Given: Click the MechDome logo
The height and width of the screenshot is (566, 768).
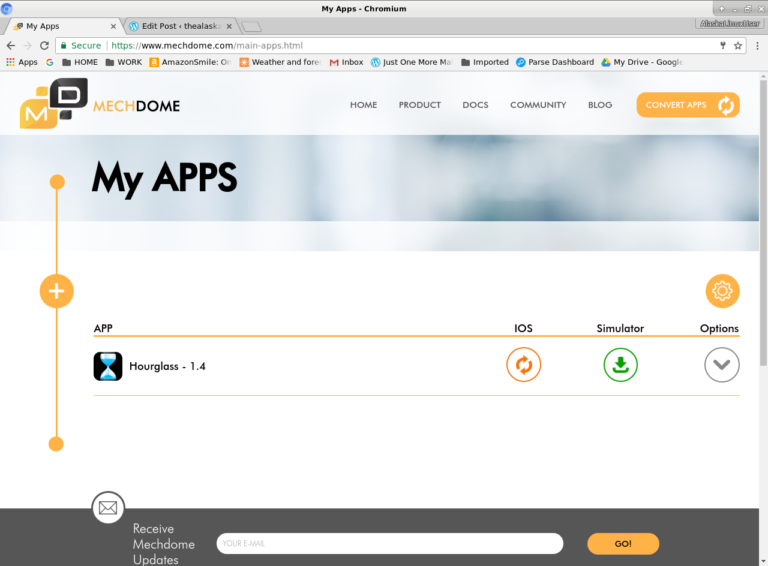Looking at the screenshot, I should (x=100, y=105).
